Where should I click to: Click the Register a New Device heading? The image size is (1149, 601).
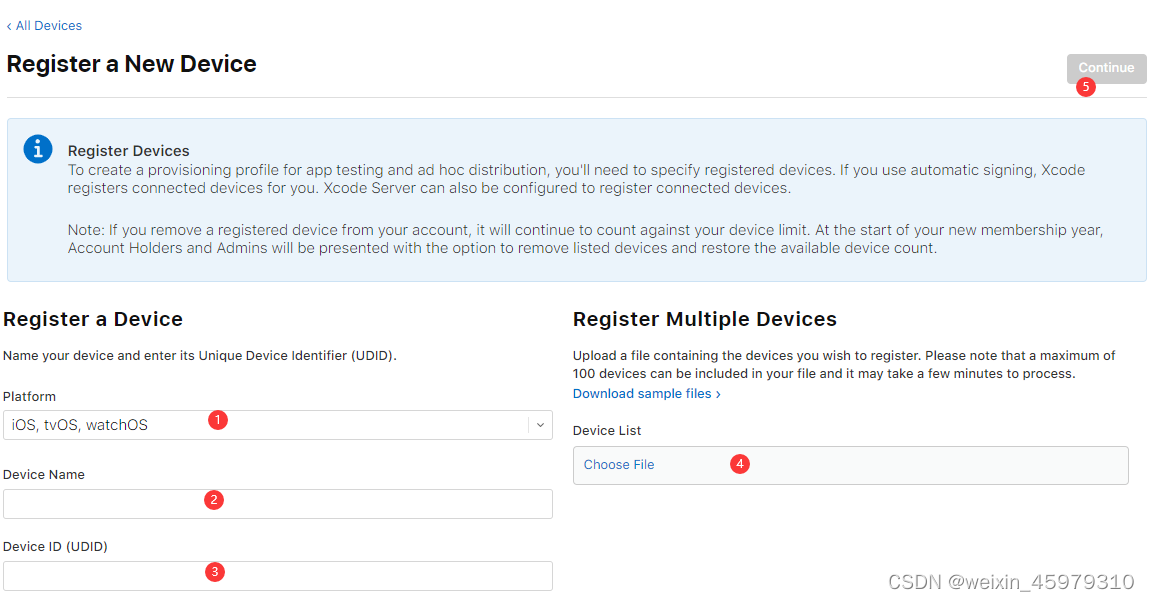(132, 64)
